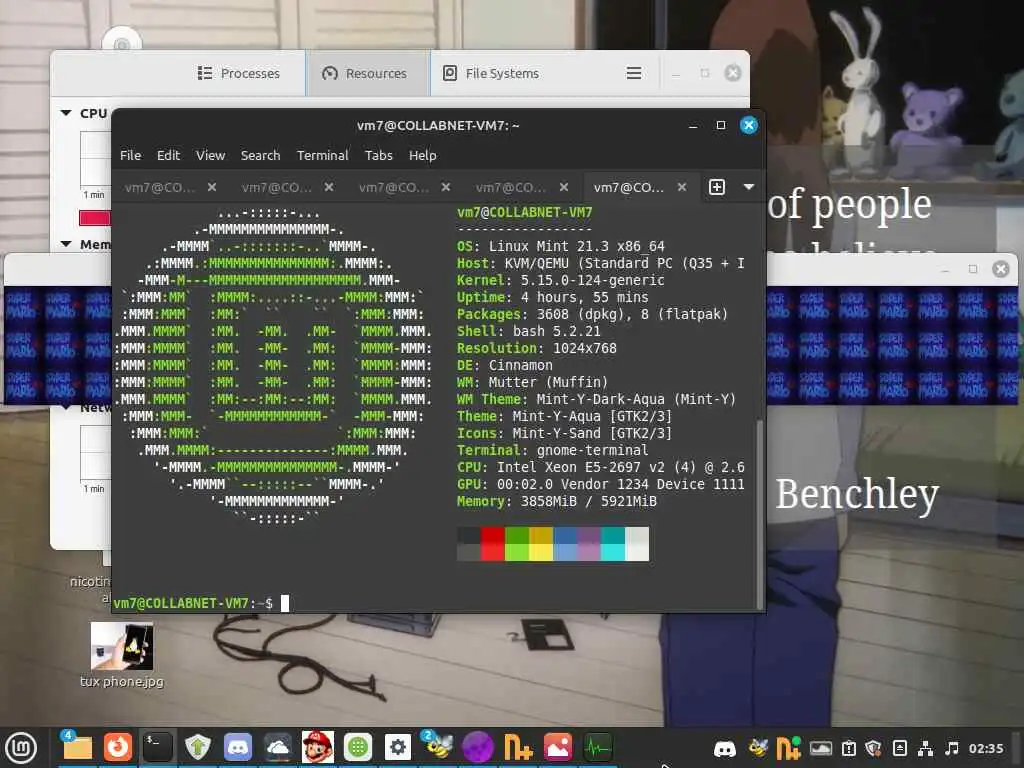Open the update shield tray icon
The width and height of the screenshot is (1024, 768).
point(874,748)
